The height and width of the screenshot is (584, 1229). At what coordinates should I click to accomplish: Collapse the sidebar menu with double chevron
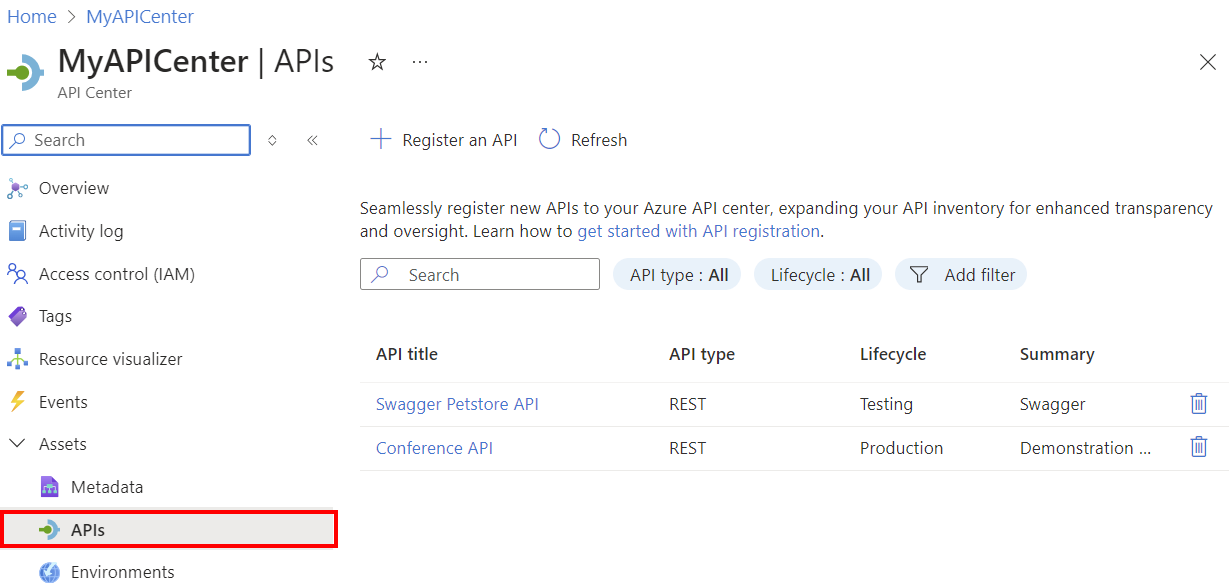(x=312, y=140)
